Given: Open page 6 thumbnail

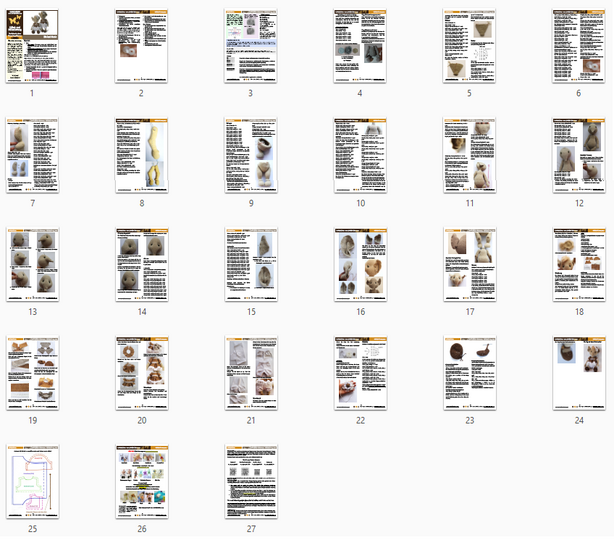Looking at the screenshot, I should pyautogui.click(x=578, y=45).
